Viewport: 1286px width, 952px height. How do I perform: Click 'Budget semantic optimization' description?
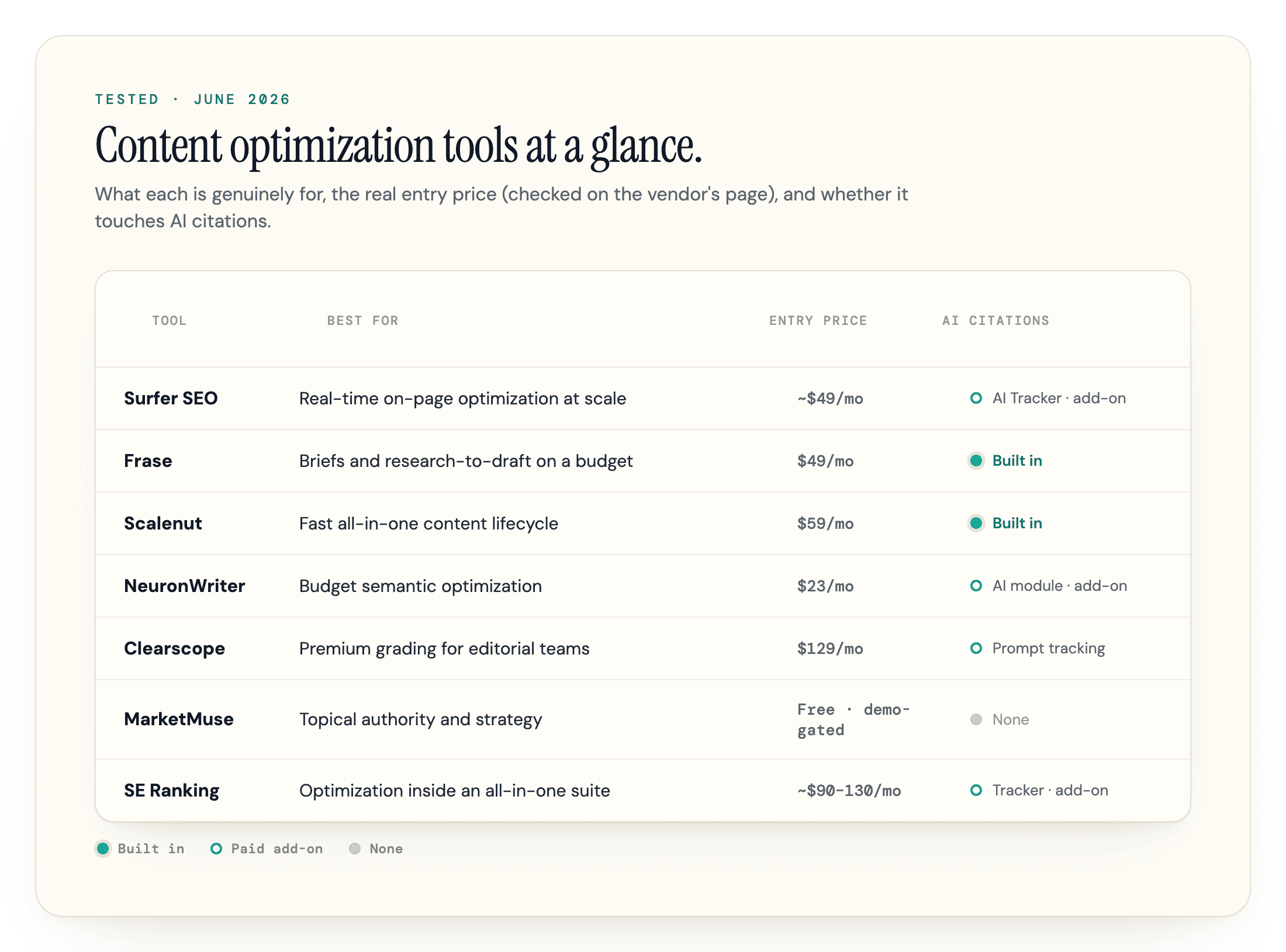tap(420, 586)
